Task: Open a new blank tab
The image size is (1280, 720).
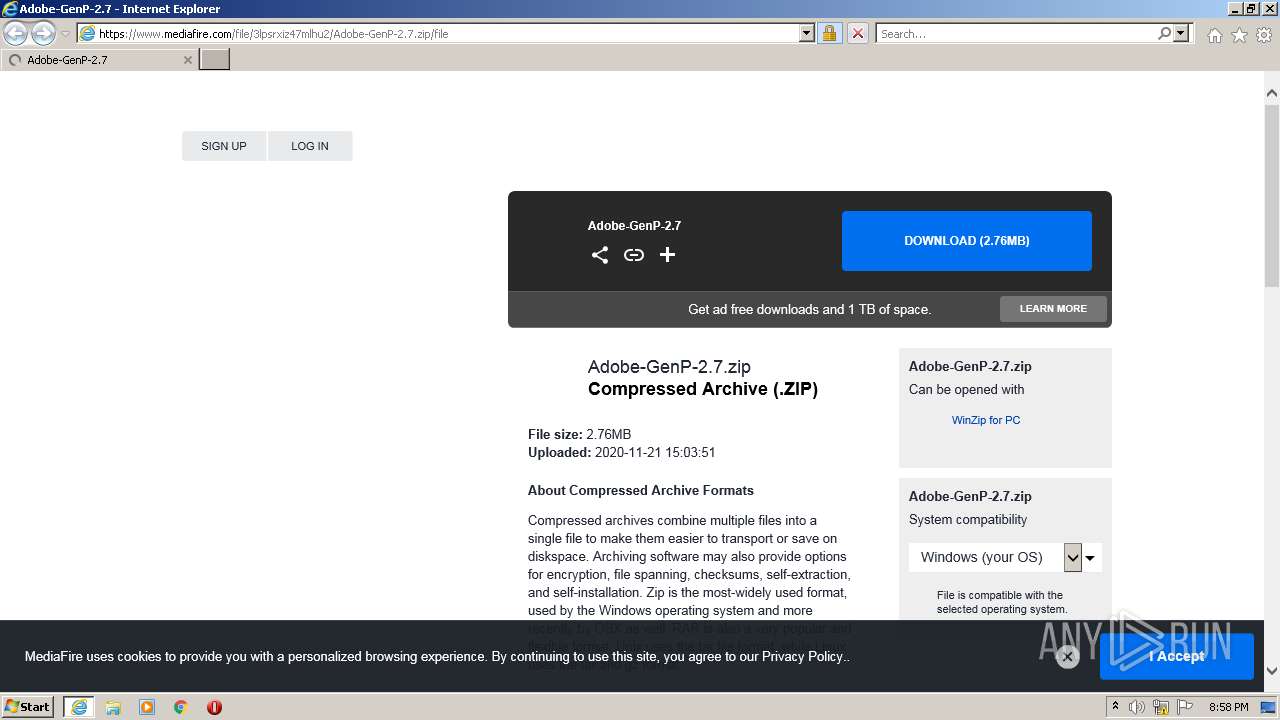Action: pos(215,59)
